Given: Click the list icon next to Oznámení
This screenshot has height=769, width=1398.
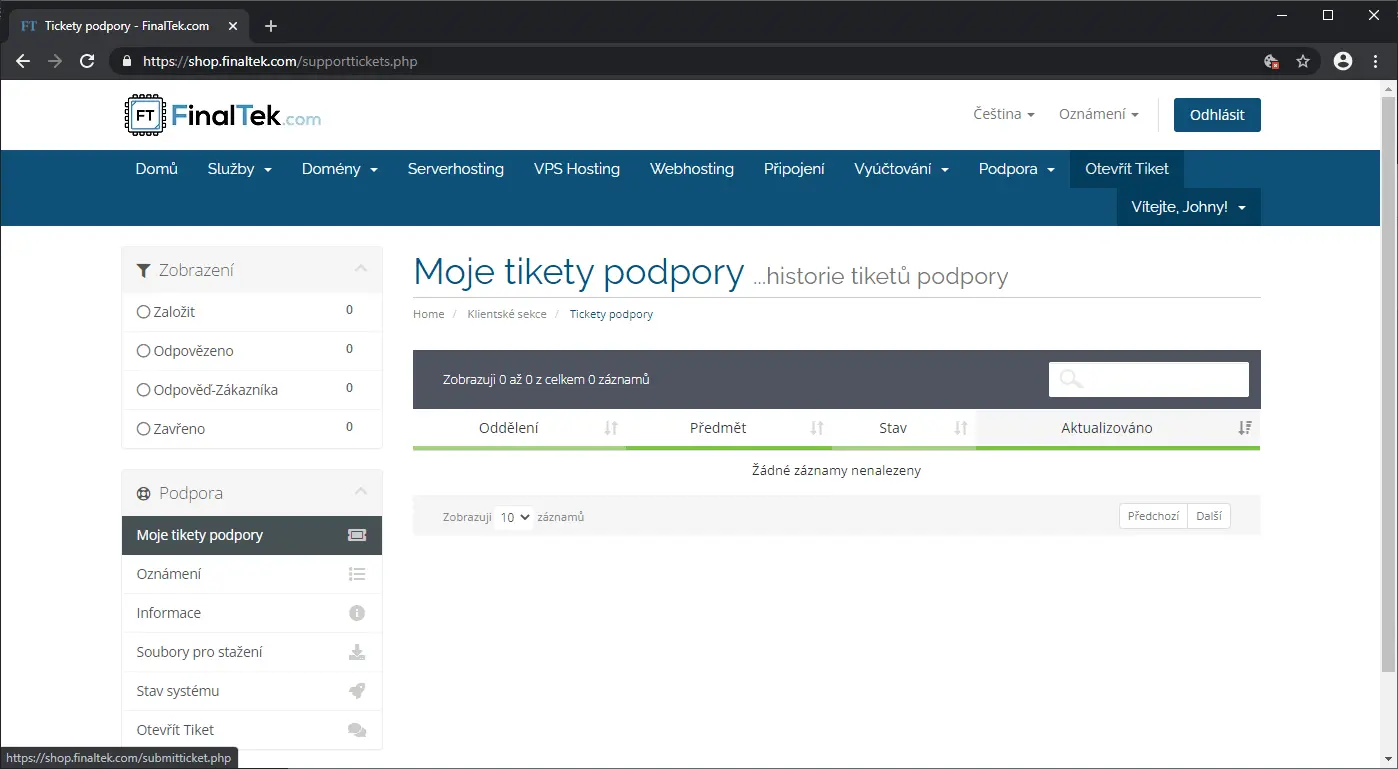Looking at the screenshot, I should coord(356,574).
